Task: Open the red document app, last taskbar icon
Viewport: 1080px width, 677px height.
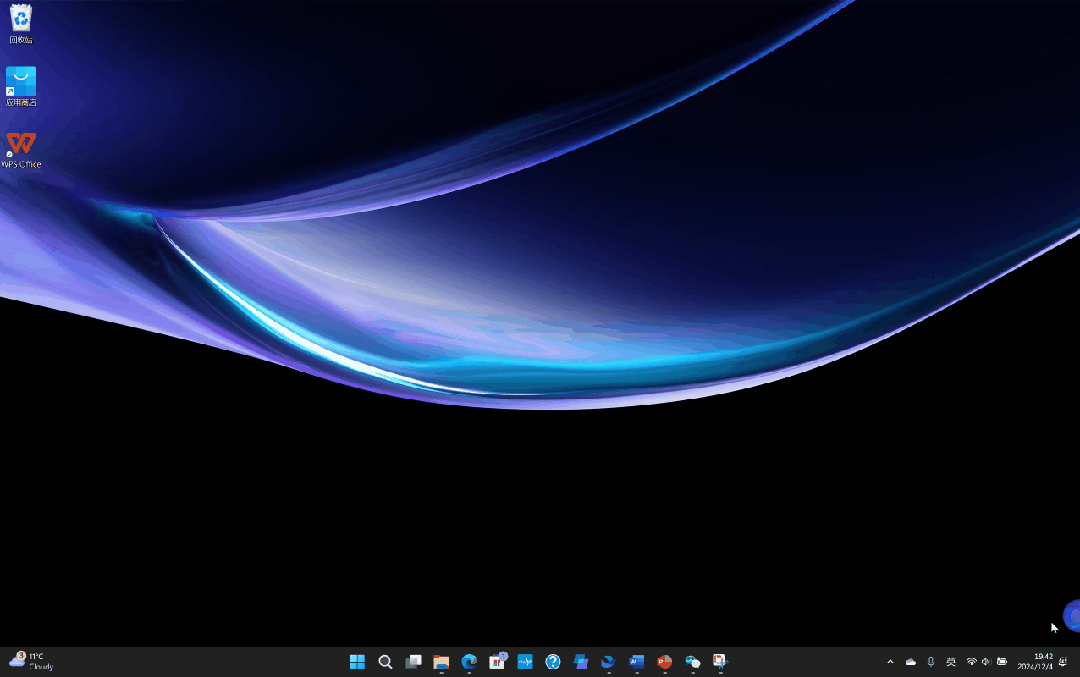Action: pos(720,662)
